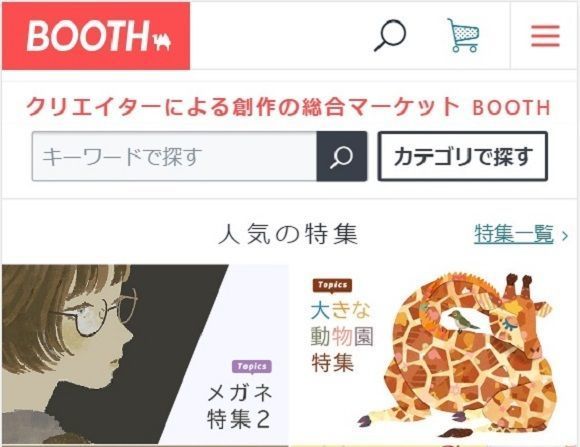Open the hamburger menu
This screenshot has width=580, height=447.
pos(545,36)
